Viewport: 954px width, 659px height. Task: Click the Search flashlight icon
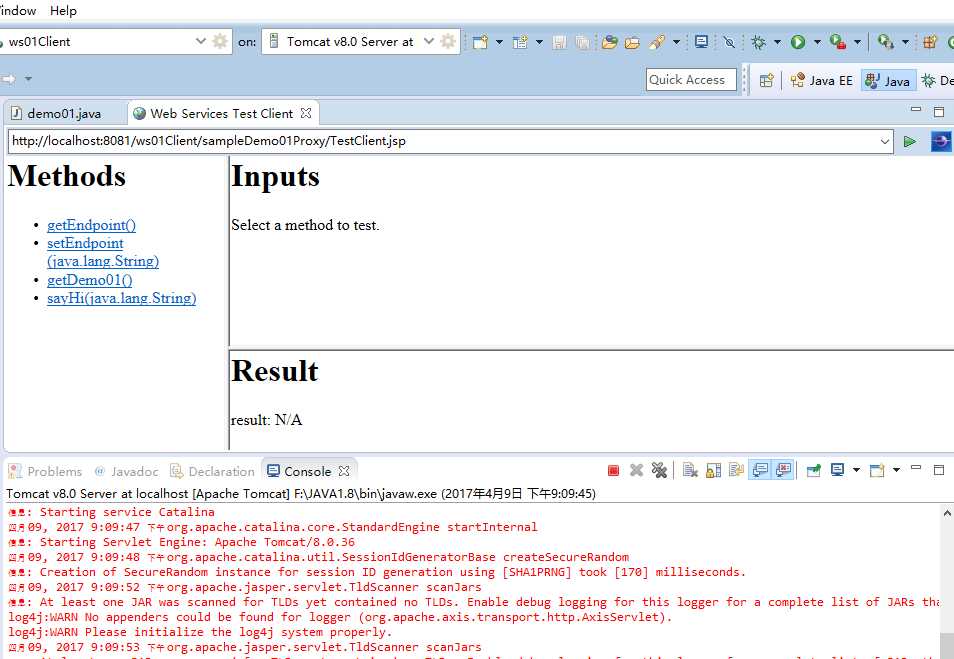657,42
